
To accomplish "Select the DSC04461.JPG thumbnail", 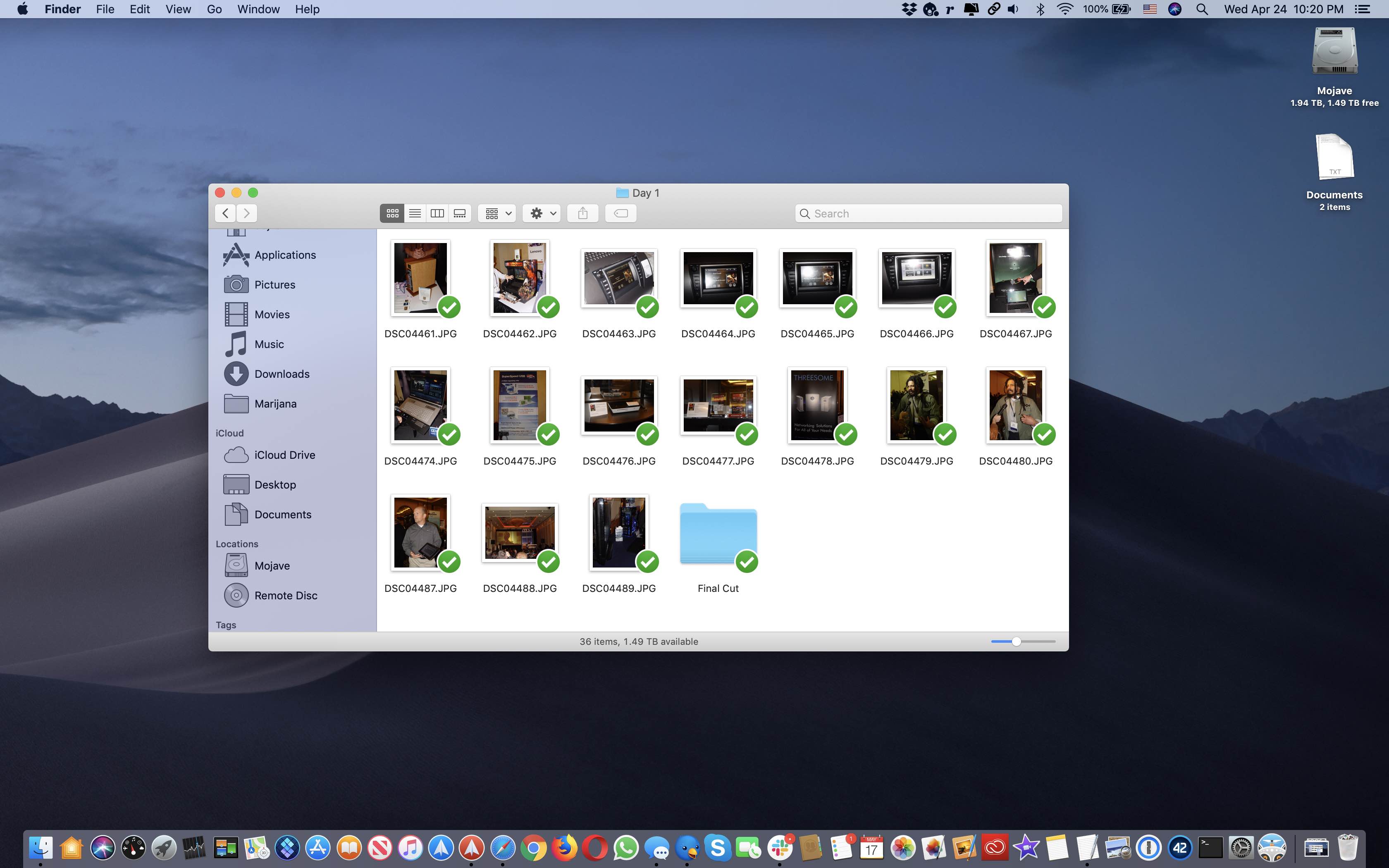I will pyautogui.click(x=420, y=278).
